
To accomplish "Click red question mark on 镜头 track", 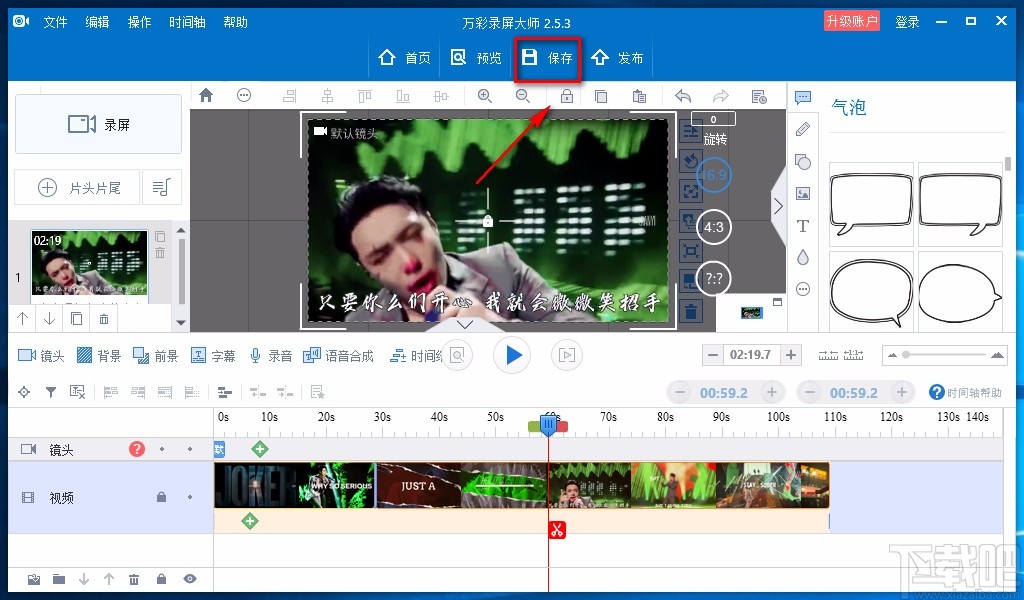I will (x=136, y=449).
